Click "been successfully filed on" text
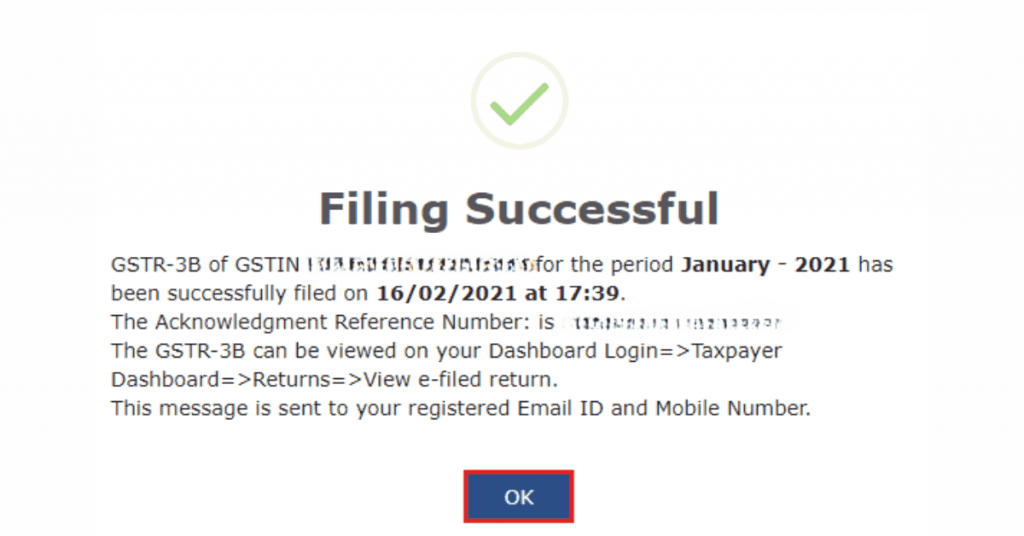Image resolution: width=1024 pixels, height=536 pixels. pos(240,294)
